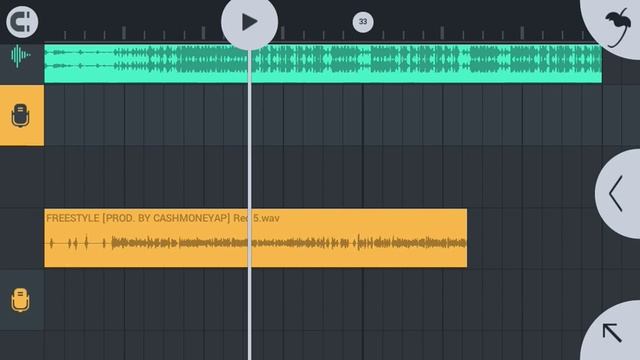The height and width of the screenshot is (360, 640).
Task: Click the white playhead line
Action: pos(250,204)
